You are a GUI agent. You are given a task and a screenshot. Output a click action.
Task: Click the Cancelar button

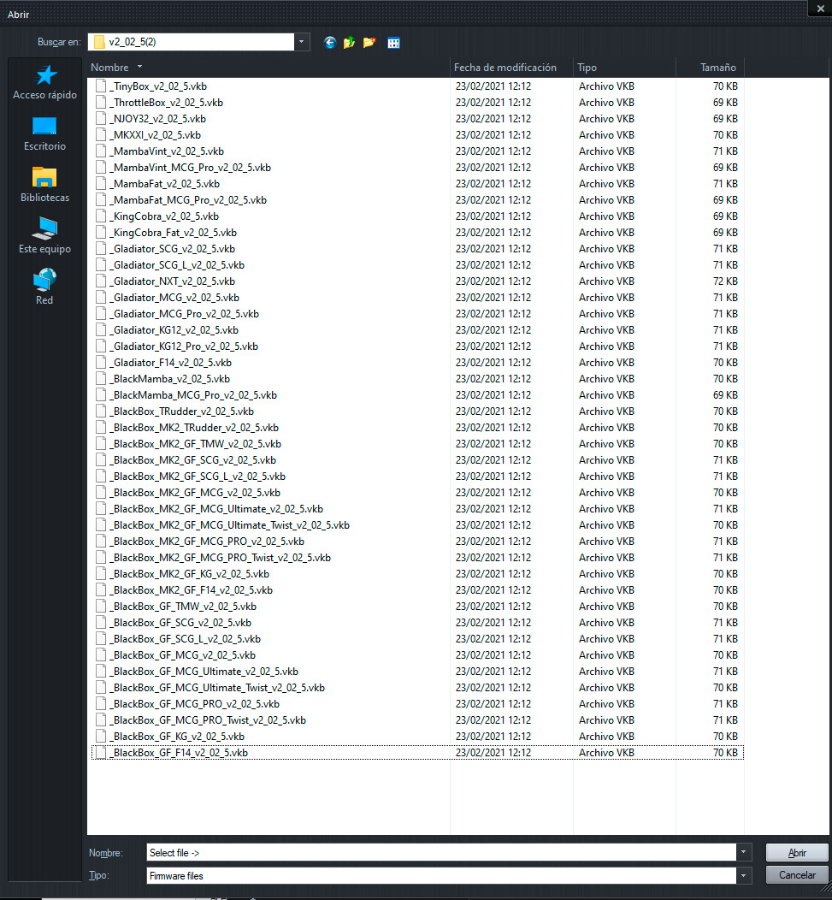(796, 875)
